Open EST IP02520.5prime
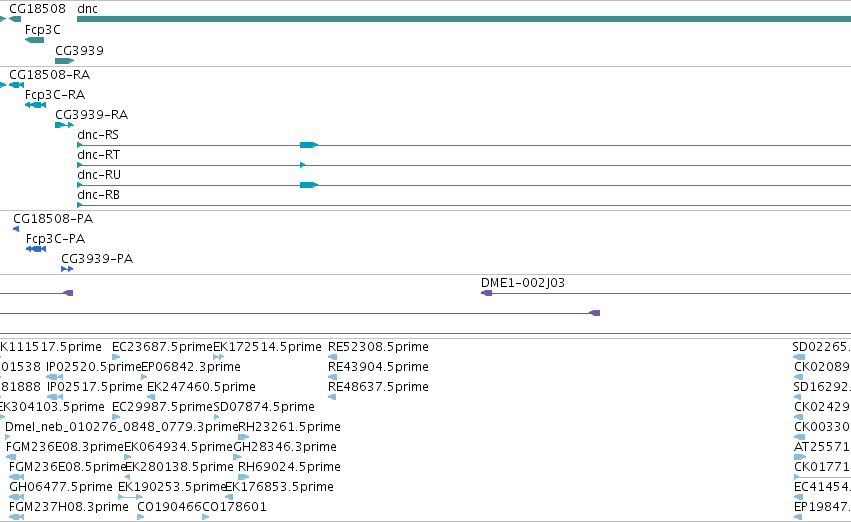Screen dimensions: 851x522 [x=93, y=367]
